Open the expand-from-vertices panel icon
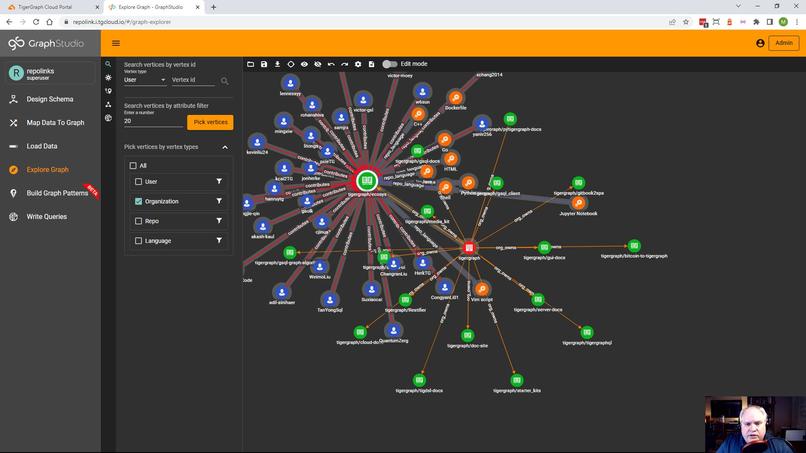The image size is (806, 453). [x=108, y=78]
